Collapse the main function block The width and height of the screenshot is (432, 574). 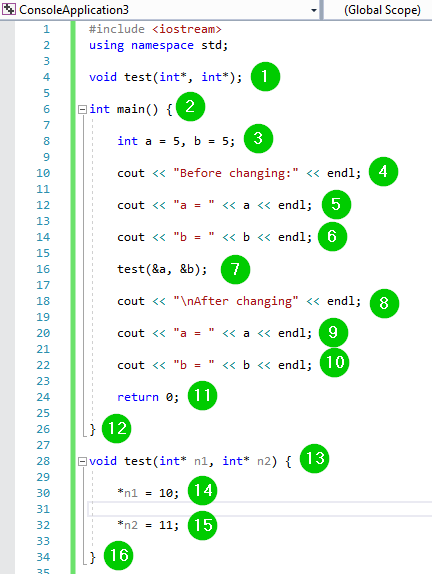pos(82,109)
